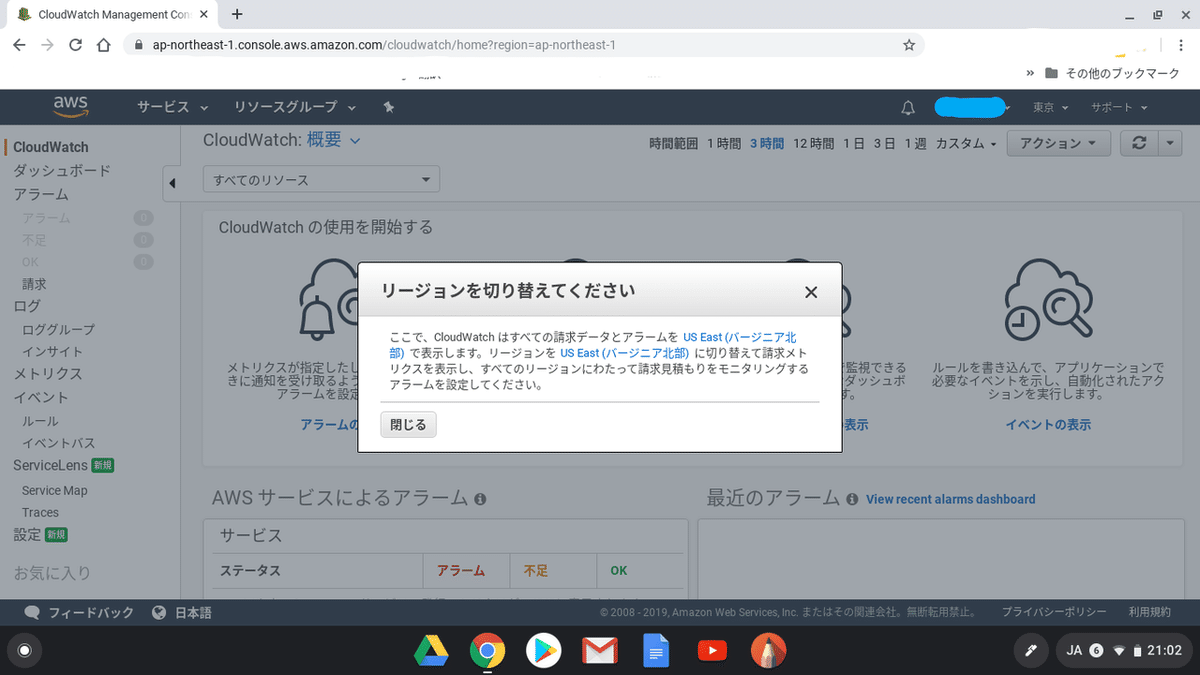Open Gmail from the shelf
Viewport: 1200px width, 675px height.
pos(599,650)
